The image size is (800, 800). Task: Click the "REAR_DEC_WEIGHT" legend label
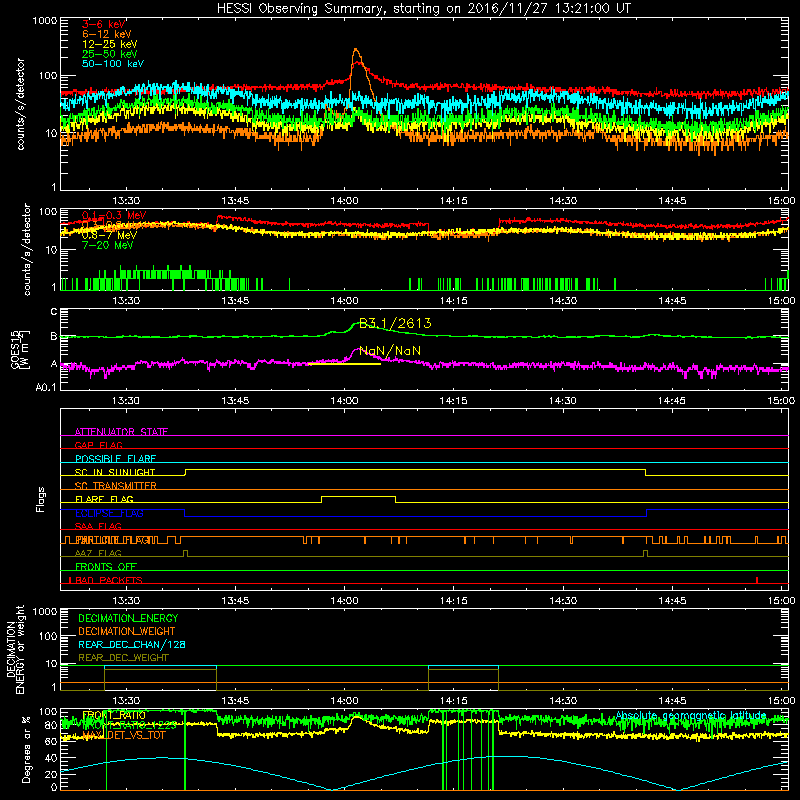(123, 658)
